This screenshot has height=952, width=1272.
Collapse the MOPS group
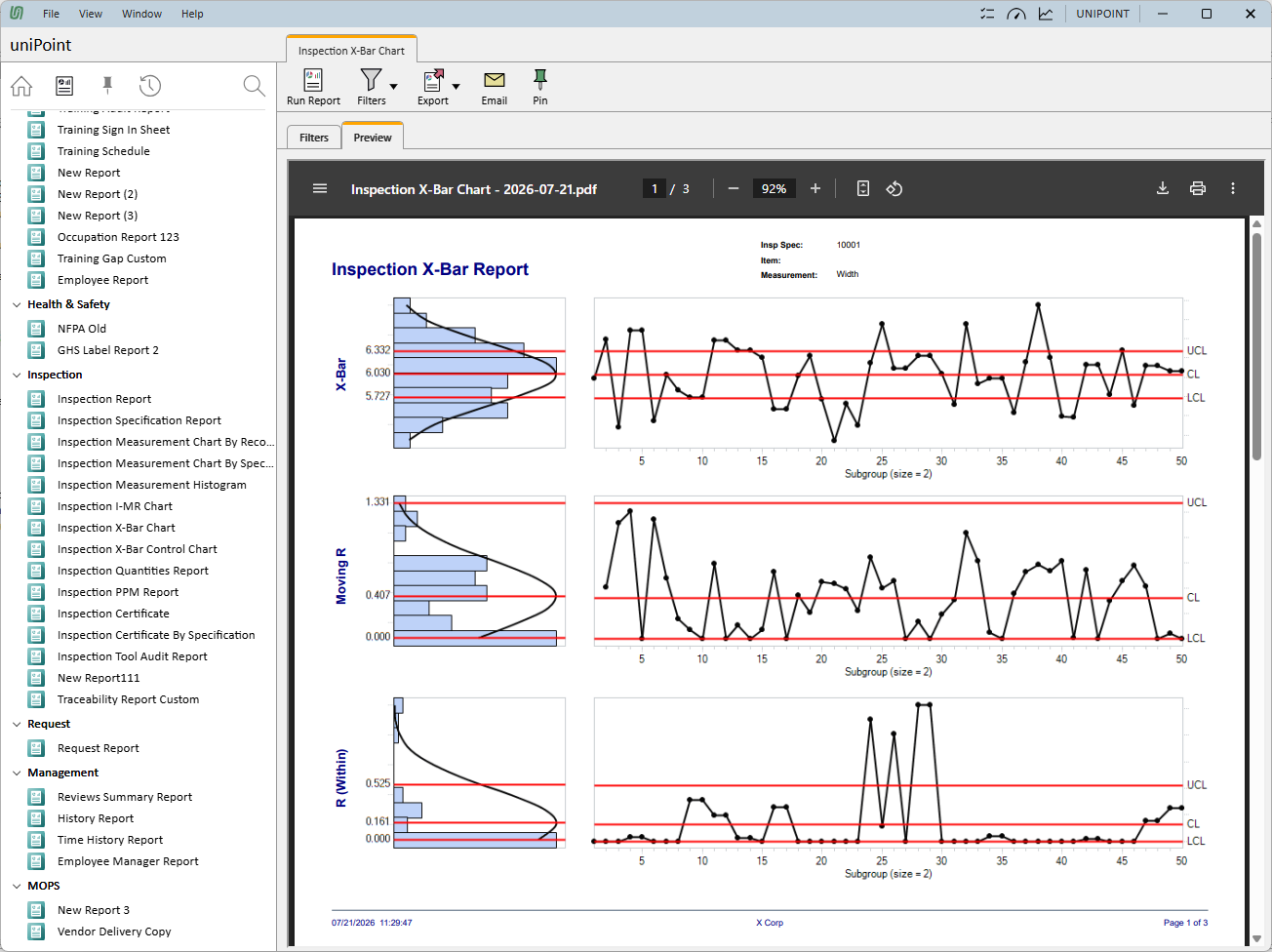[17, 886]
